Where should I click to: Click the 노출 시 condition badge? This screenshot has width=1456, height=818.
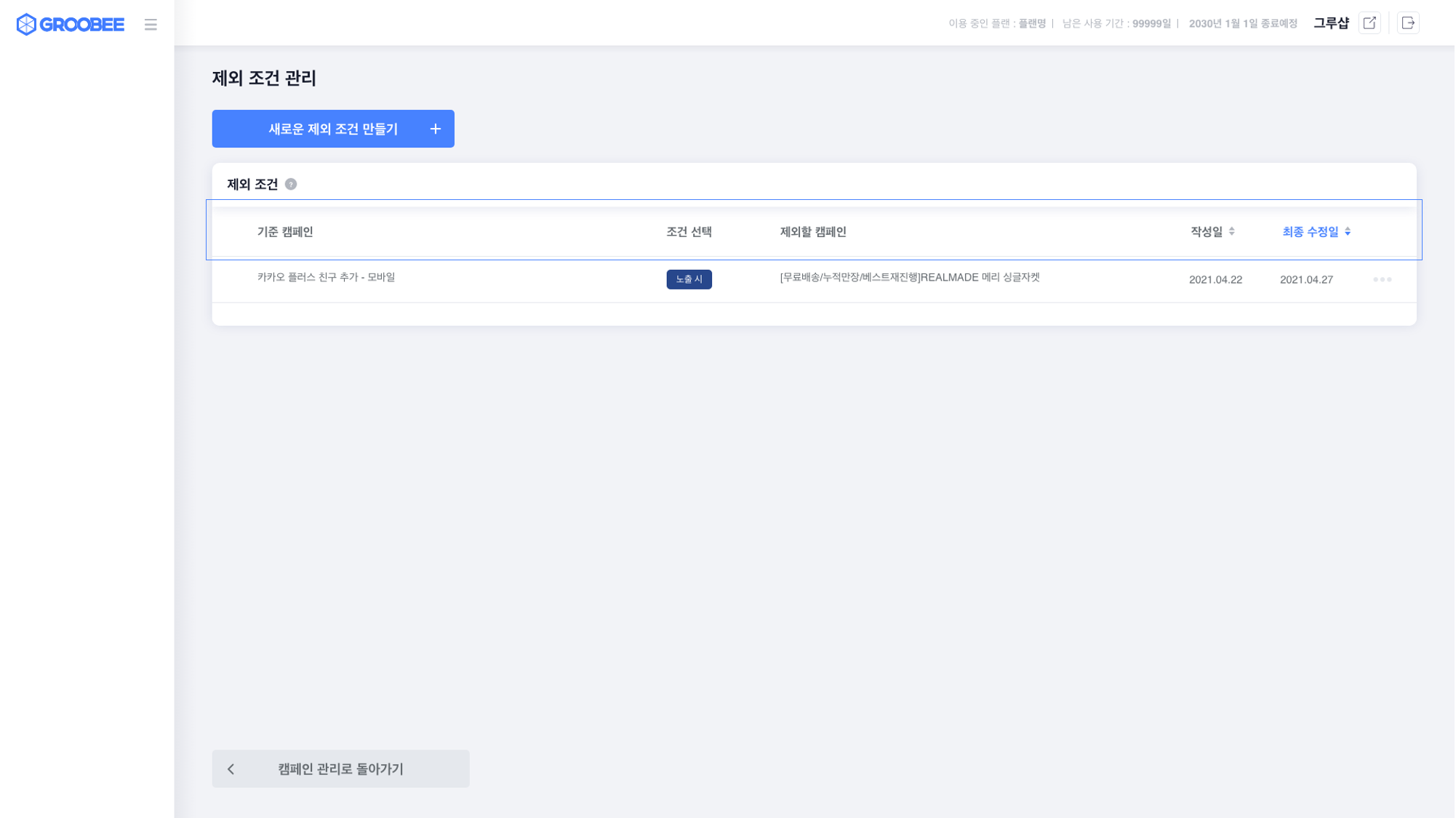point(689,279)
